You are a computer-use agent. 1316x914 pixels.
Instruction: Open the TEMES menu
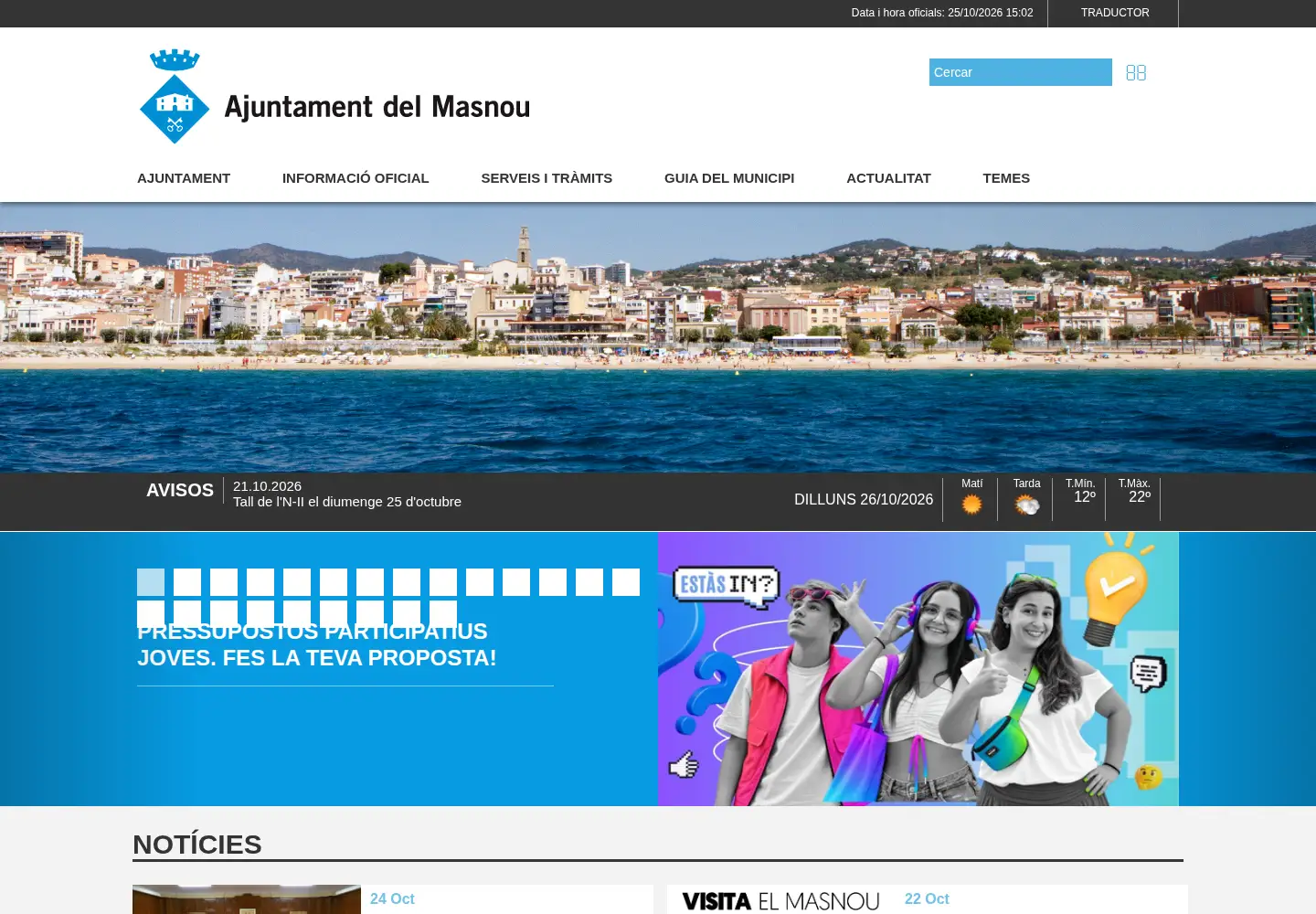click(1006, 178)
